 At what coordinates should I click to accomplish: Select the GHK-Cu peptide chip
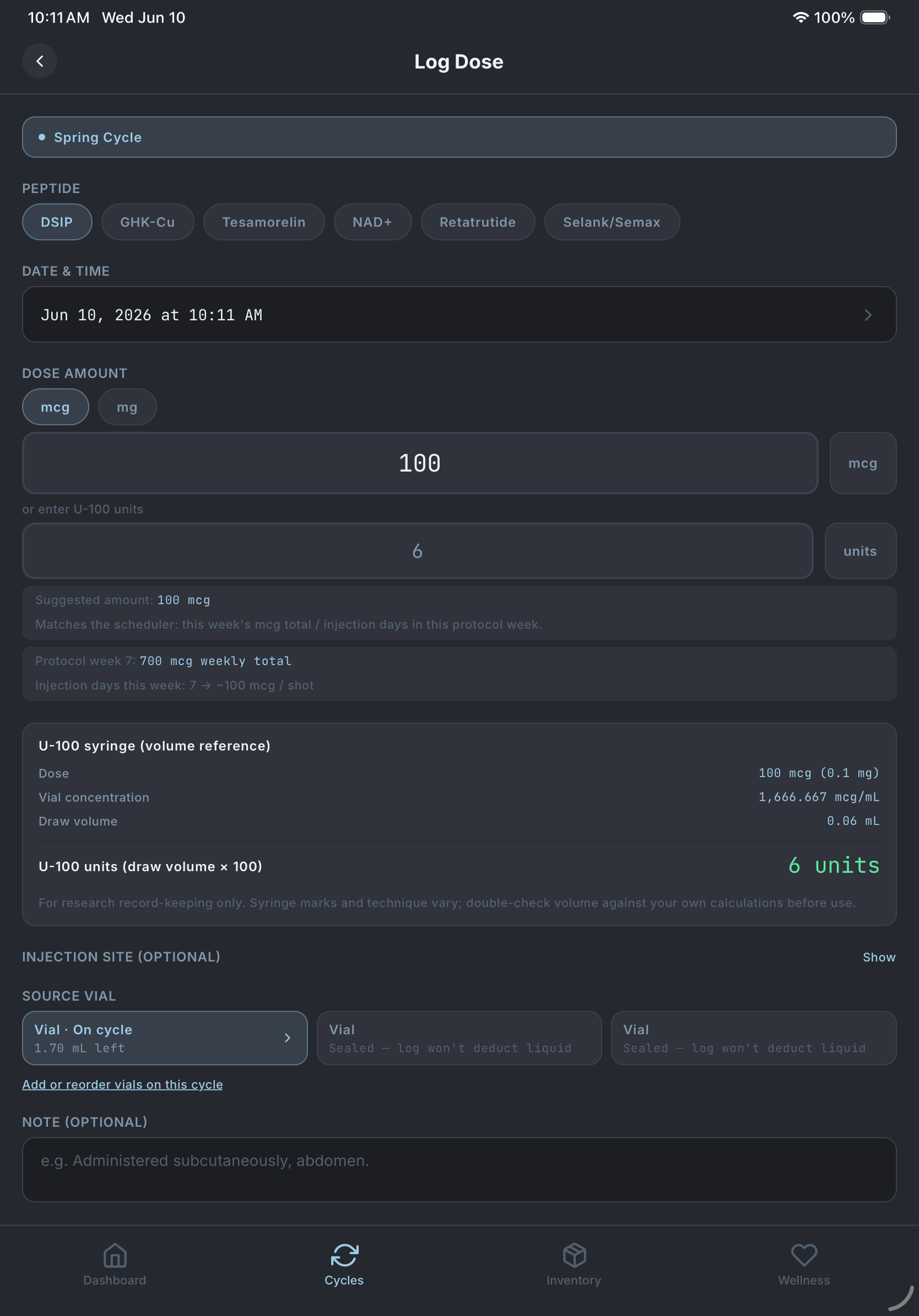click(147, 222)
